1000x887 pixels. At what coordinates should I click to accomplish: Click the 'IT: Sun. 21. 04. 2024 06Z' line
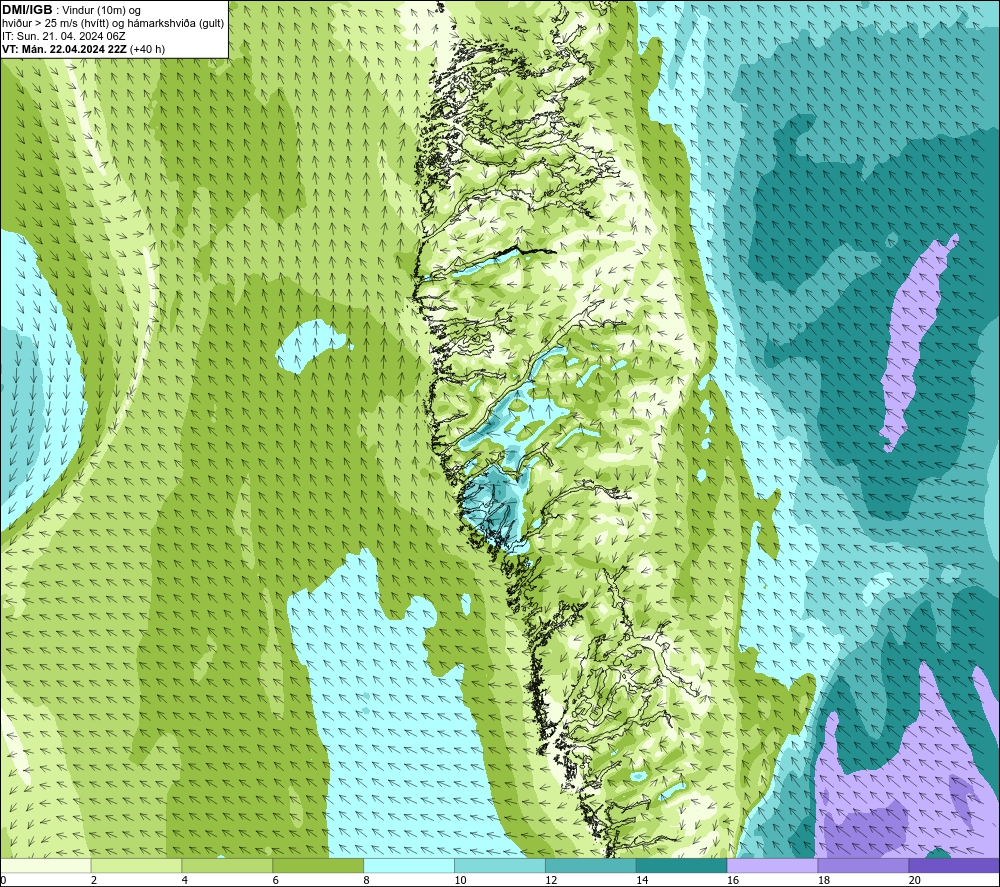point(64,36)
